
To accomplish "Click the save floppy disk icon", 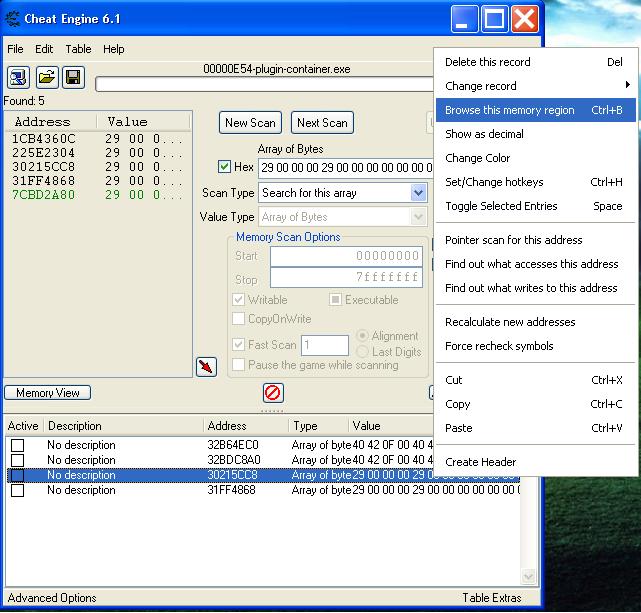I will pos(74,77).
